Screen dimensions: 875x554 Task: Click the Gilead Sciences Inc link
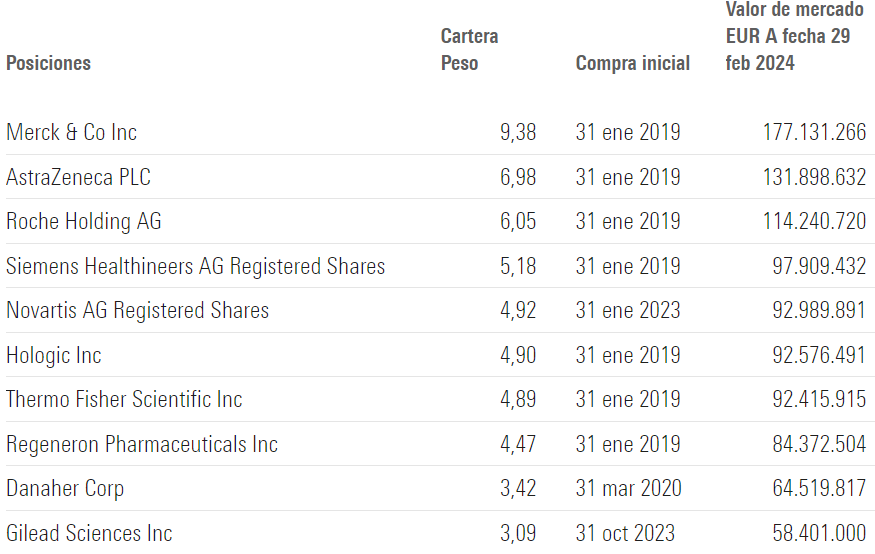coord(89,533)
